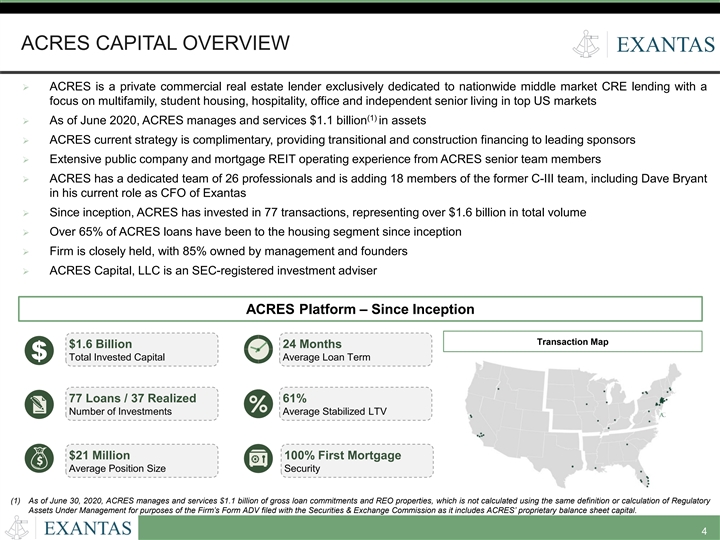Select the '77 Loans / 37 Realized' text
720x540 pixels.
(x=133, y=398)
